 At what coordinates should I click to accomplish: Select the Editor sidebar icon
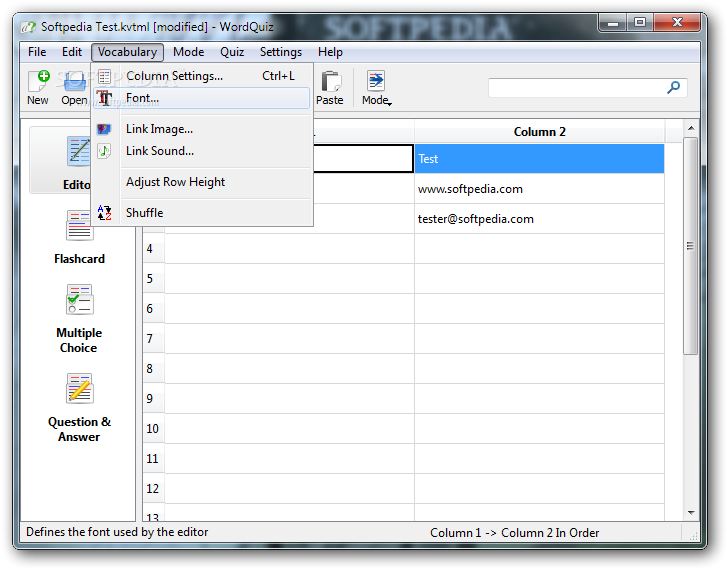79,151
